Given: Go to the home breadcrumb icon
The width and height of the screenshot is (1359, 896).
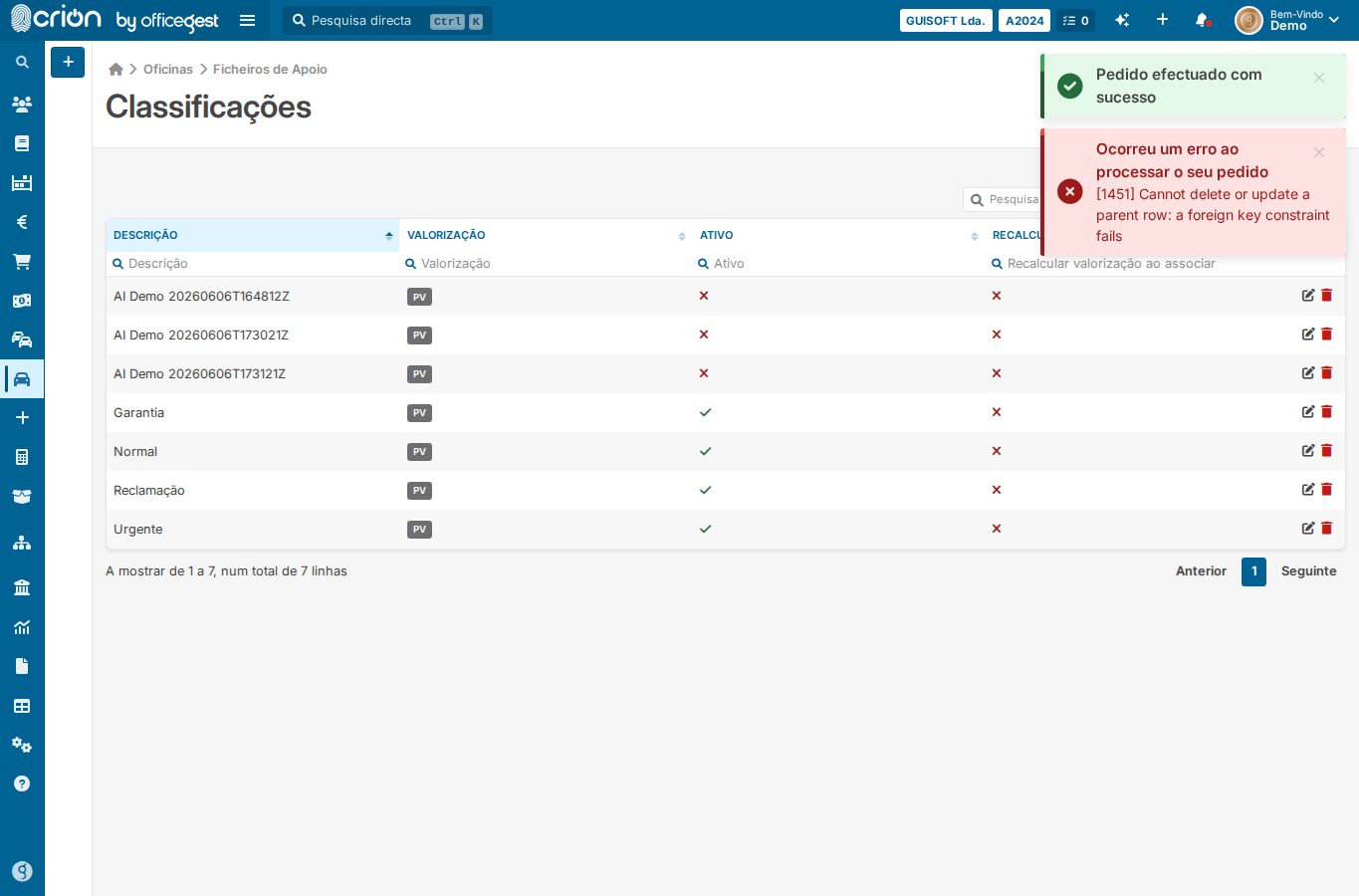Looking at the screenshot, I should [115, 69].
